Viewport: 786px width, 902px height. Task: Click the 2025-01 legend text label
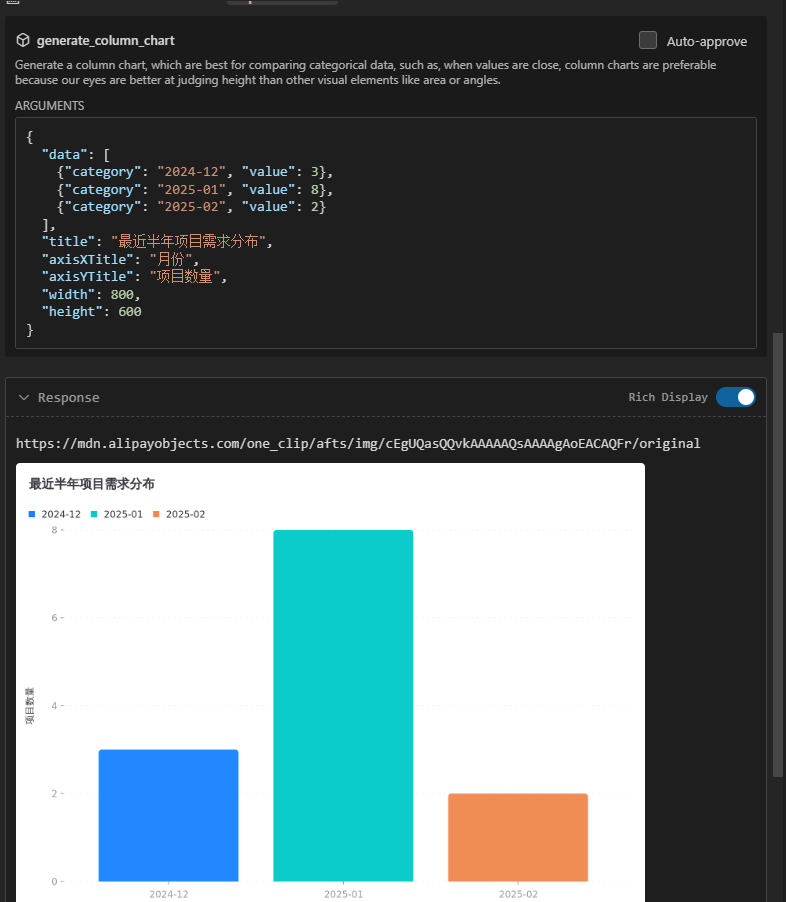pos(123,514)
